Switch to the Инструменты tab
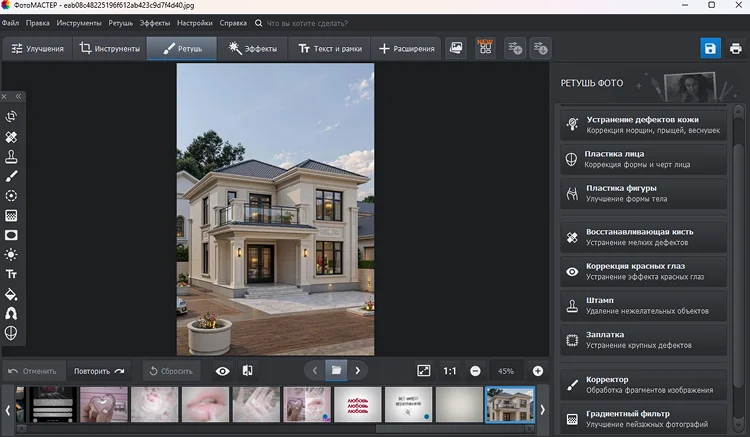 point(110,49)
